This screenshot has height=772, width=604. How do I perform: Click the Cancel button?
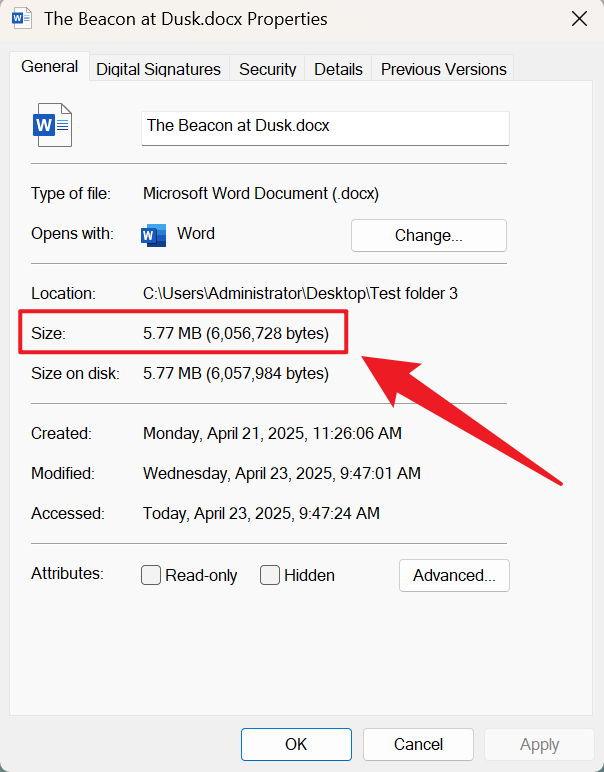[x=418, y=744]
